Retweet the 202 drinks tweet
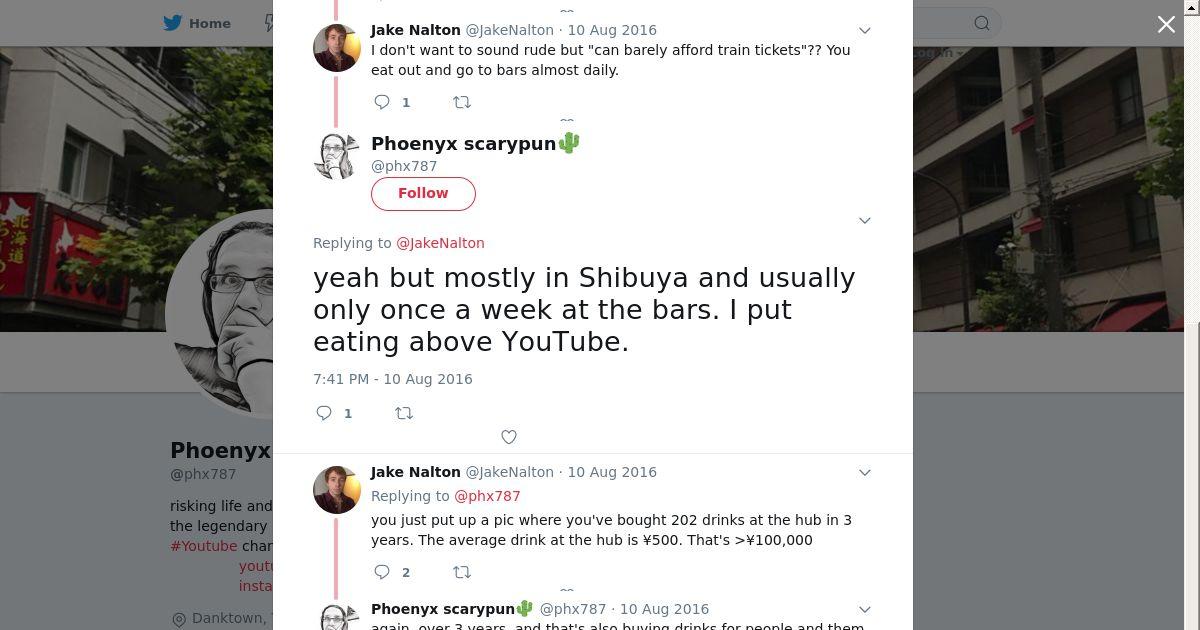Screen dimensions: 1200x630 coord(462,572)
